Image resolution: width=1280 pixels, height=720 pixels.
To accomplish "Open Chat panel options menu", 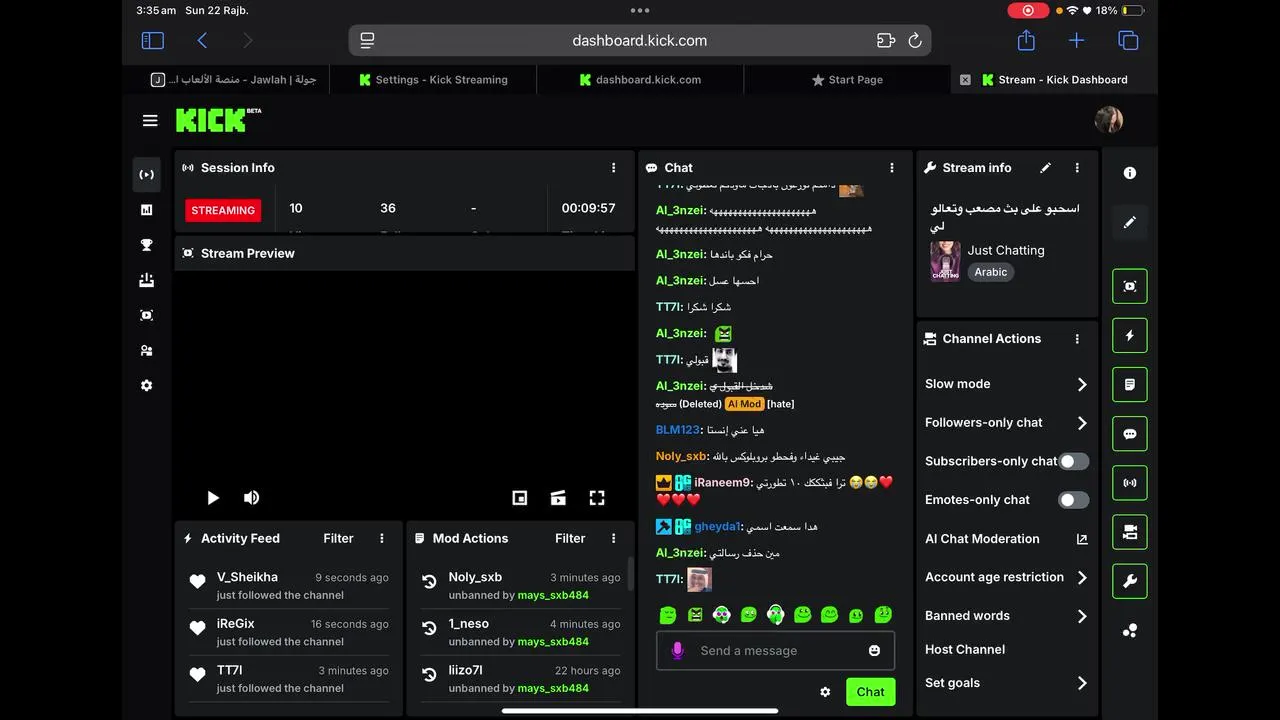I will [892, 168].
